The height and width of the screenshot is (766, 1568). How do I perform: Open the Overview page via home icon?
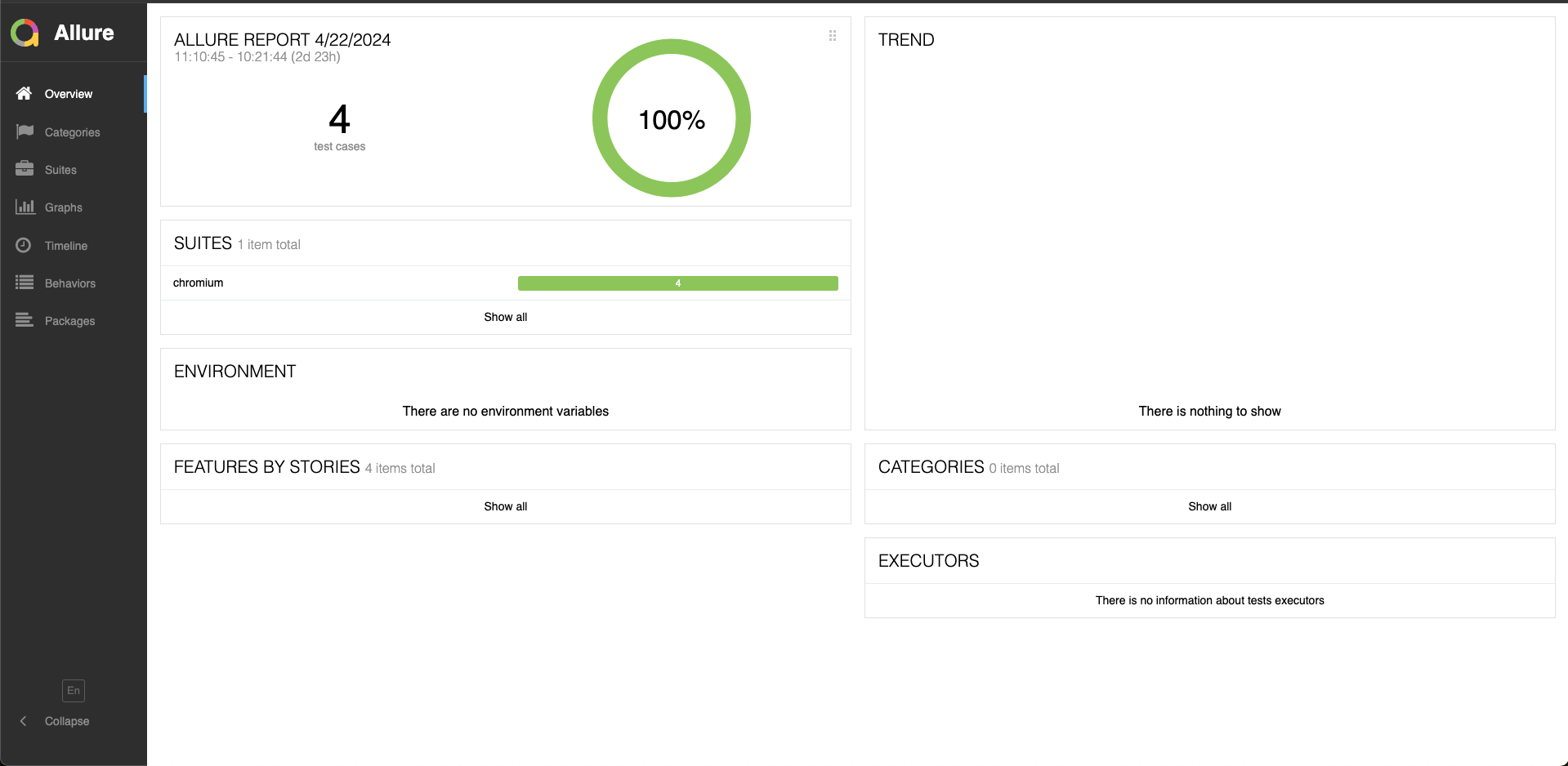click(25, 93)
